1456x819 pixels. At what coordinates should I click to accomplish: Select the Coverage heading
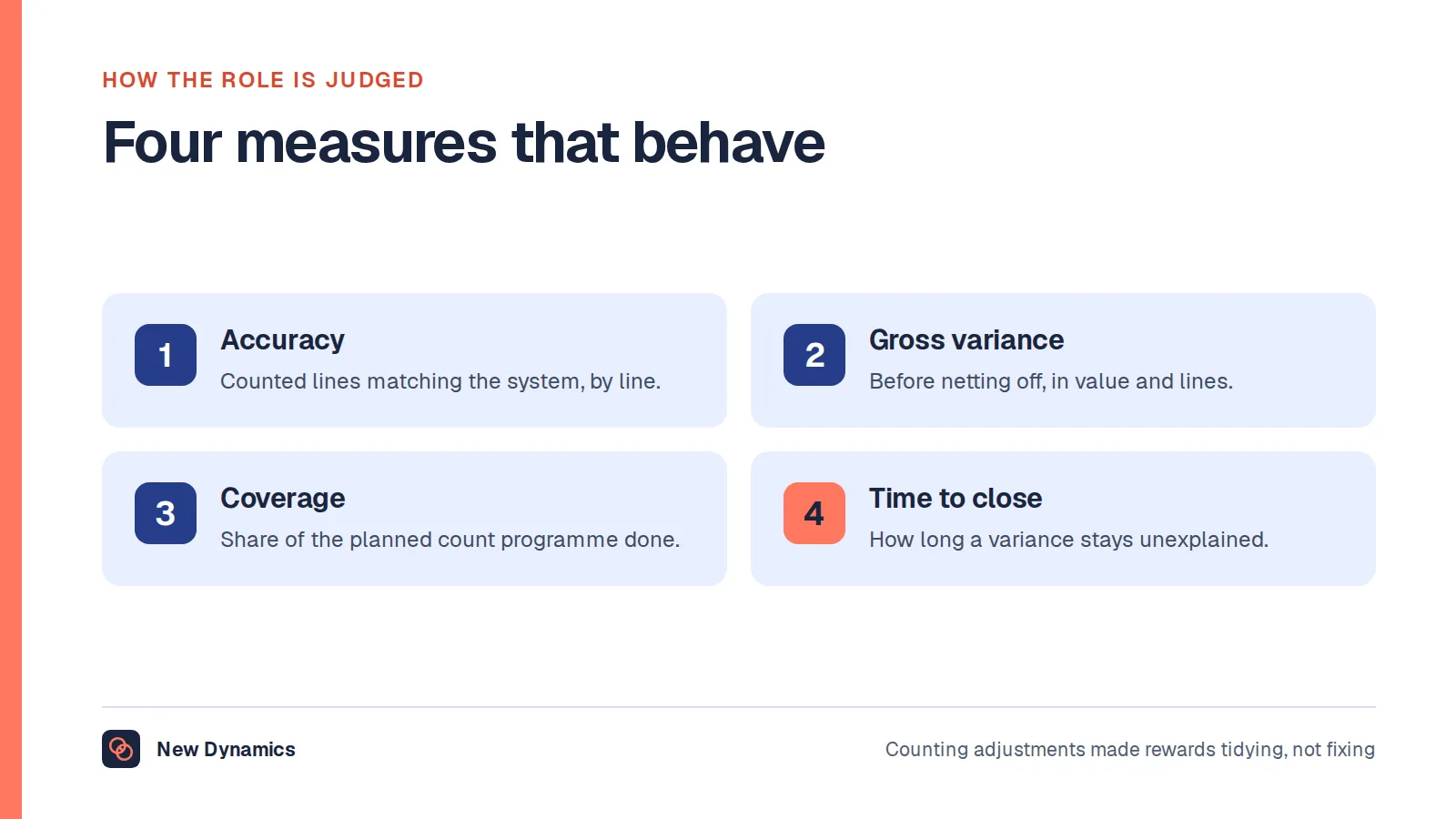(283, 499)
